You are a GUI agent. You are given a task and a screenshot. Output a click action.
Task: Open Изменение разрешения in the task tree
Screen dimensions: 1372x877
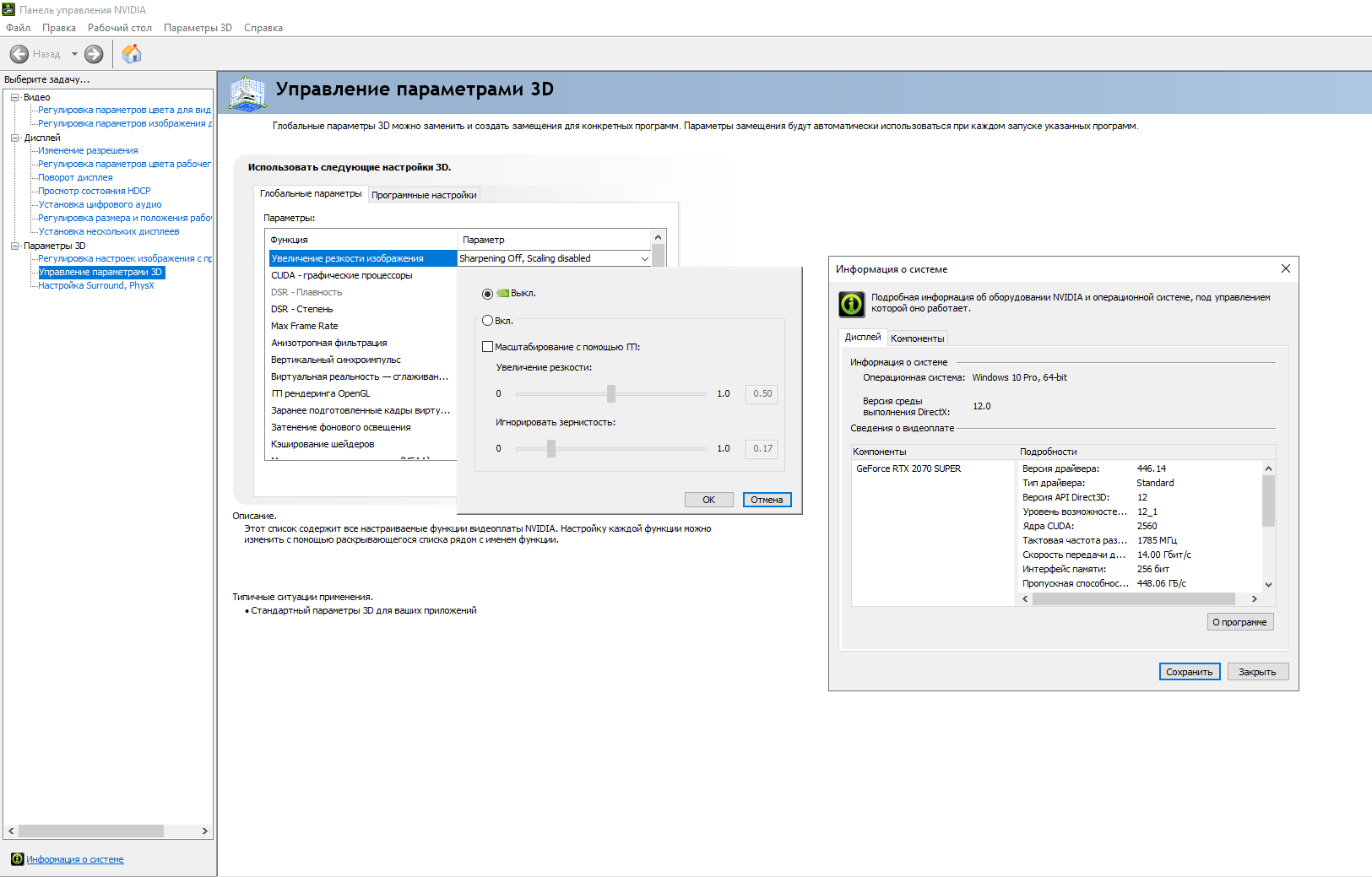88,150
